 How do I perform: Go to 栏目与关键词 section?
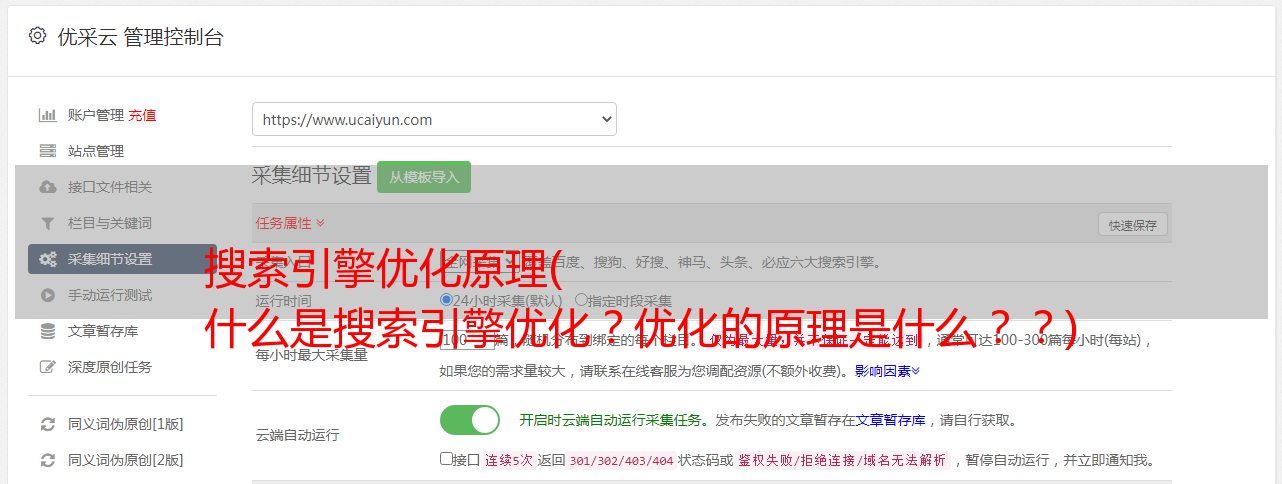110,223
